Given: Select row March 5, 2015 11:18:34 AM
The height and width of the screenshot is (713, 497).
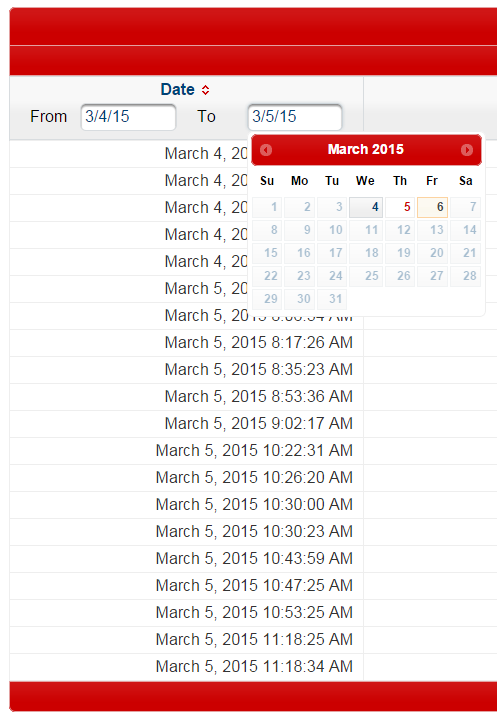Looking at the screenshot, I should coord(254,667).
